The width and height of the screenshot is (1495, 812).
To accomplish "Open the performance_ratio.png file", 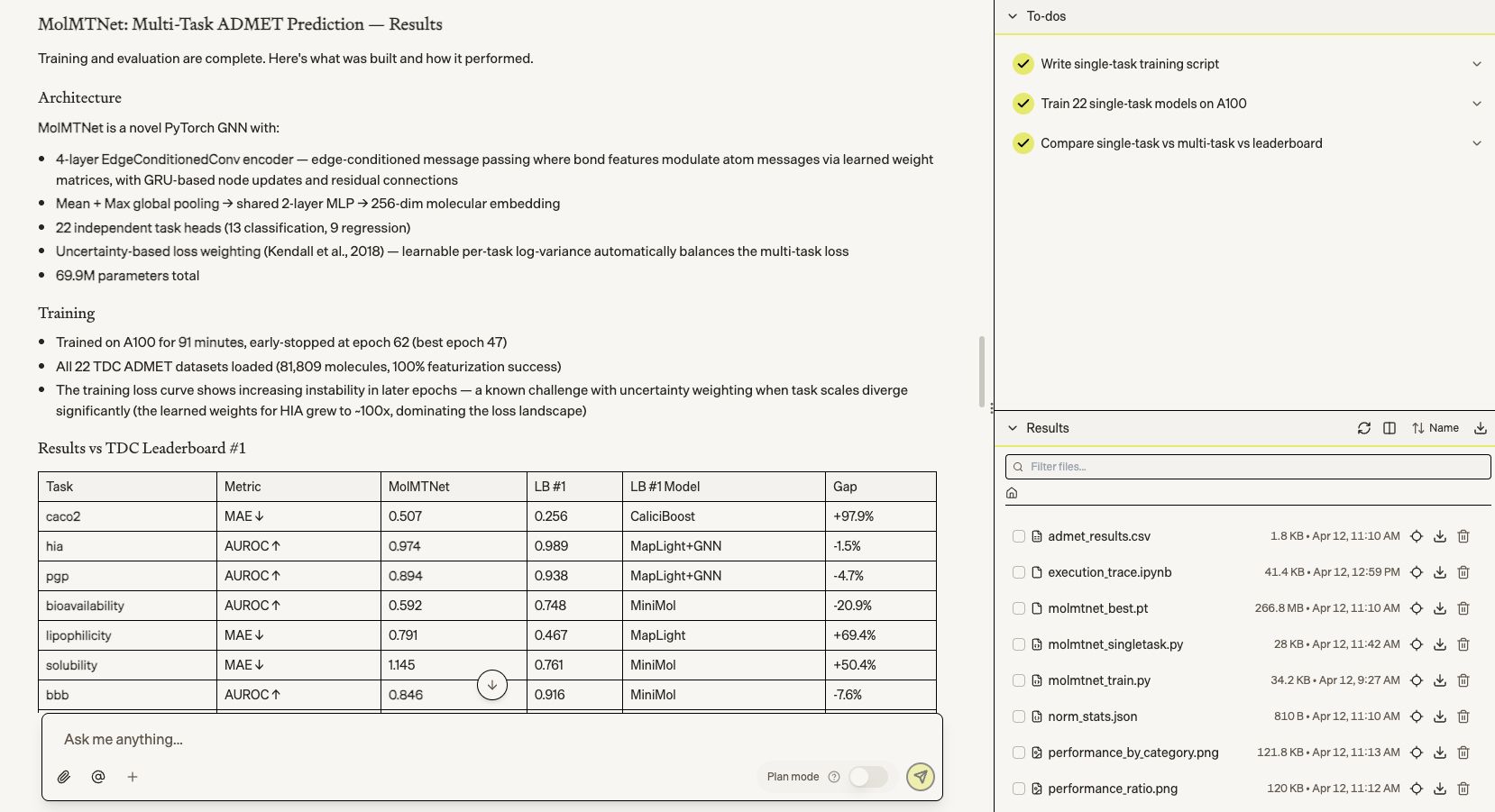I will click(x=1113, y=789).
